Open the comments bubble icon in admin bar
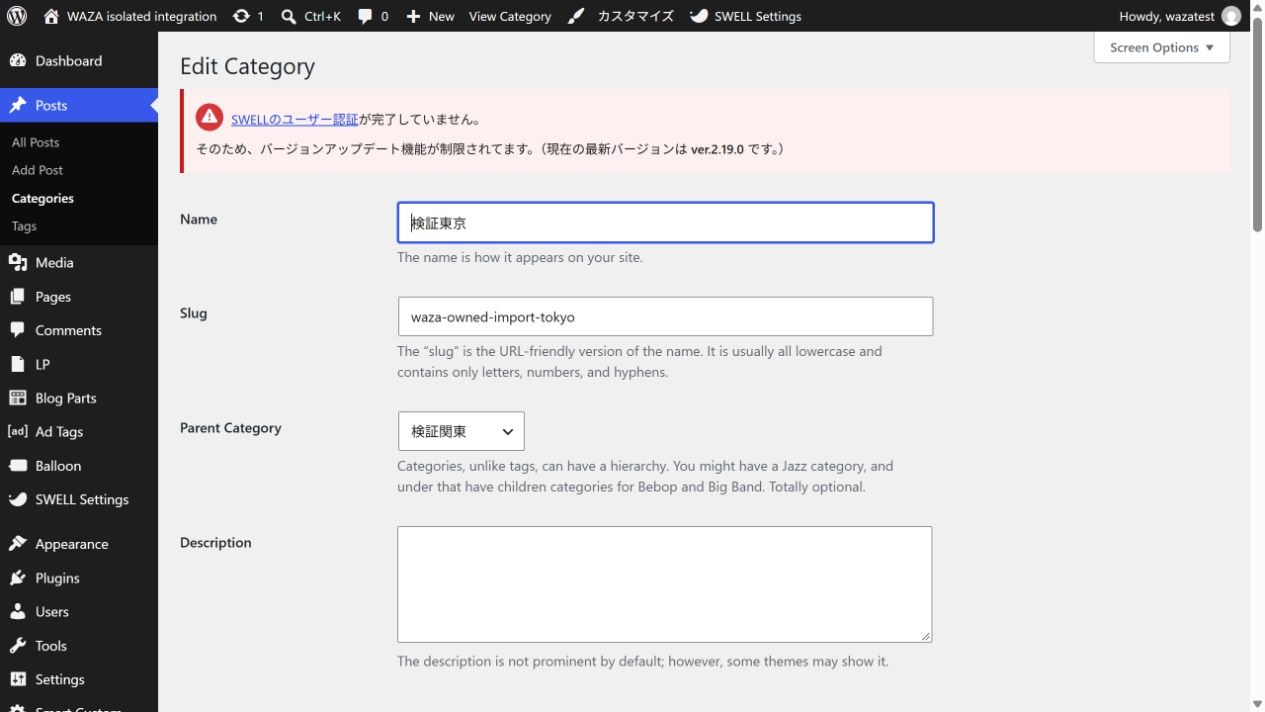Viewport: 1265px width, 712px height. click(x=365, y=16)
